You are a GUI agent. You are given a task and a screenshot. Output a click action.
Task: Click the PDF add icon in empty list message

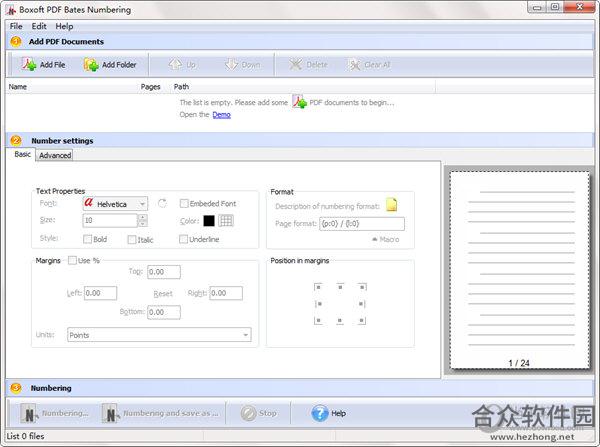coord(299,102)
